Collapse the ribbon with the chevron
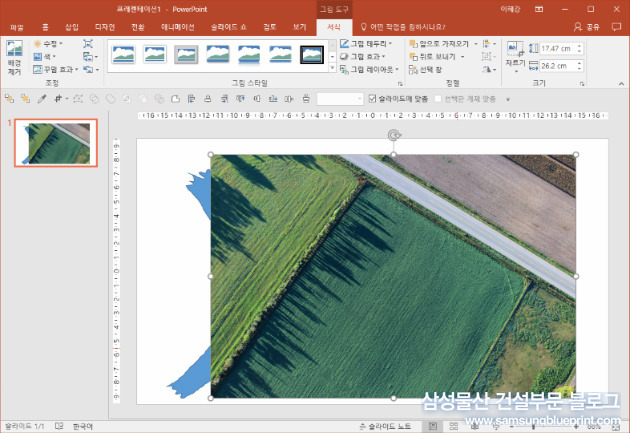 point(621,84)
